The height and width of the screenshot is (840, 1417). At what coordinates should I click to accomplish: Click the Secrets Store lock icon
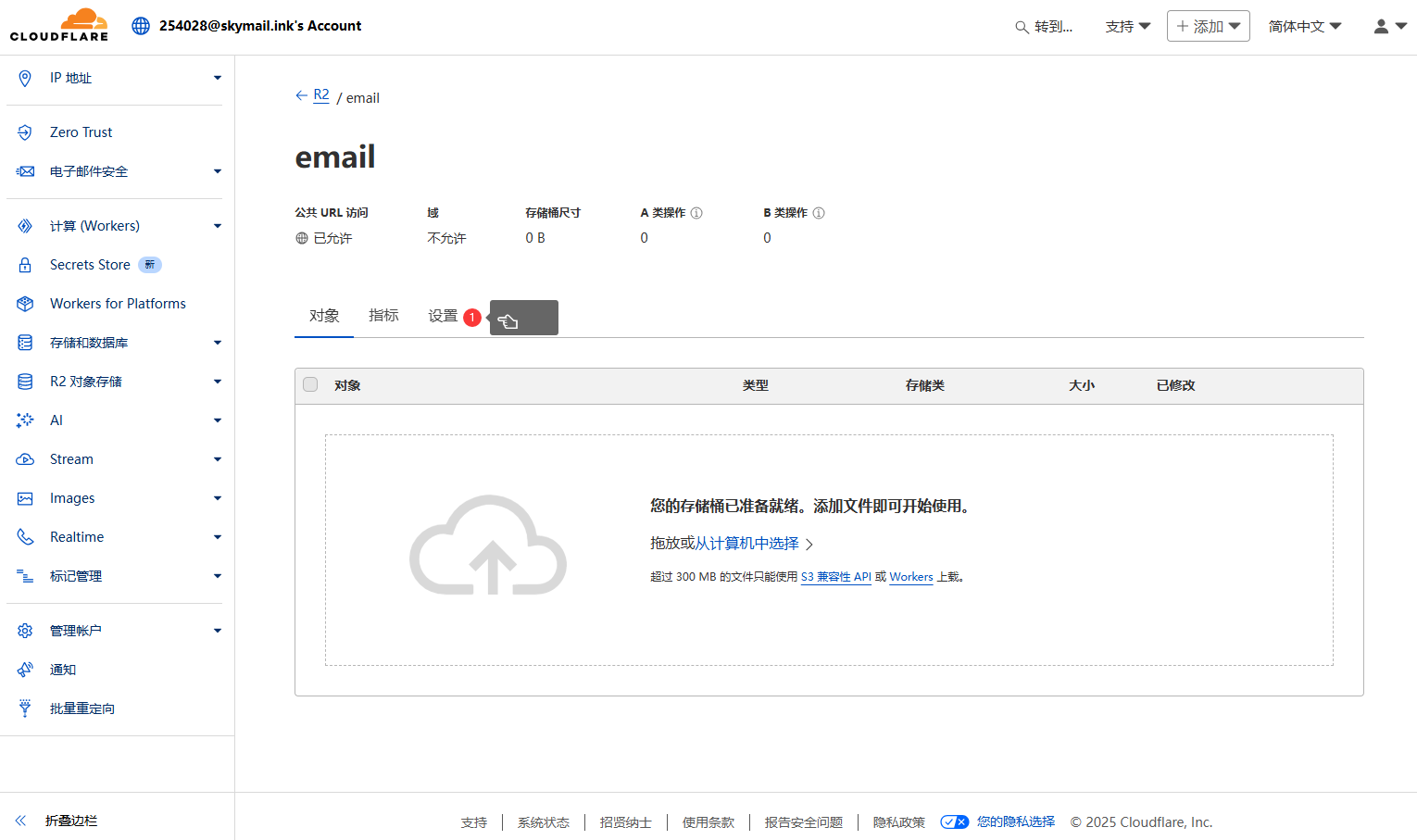25,265
